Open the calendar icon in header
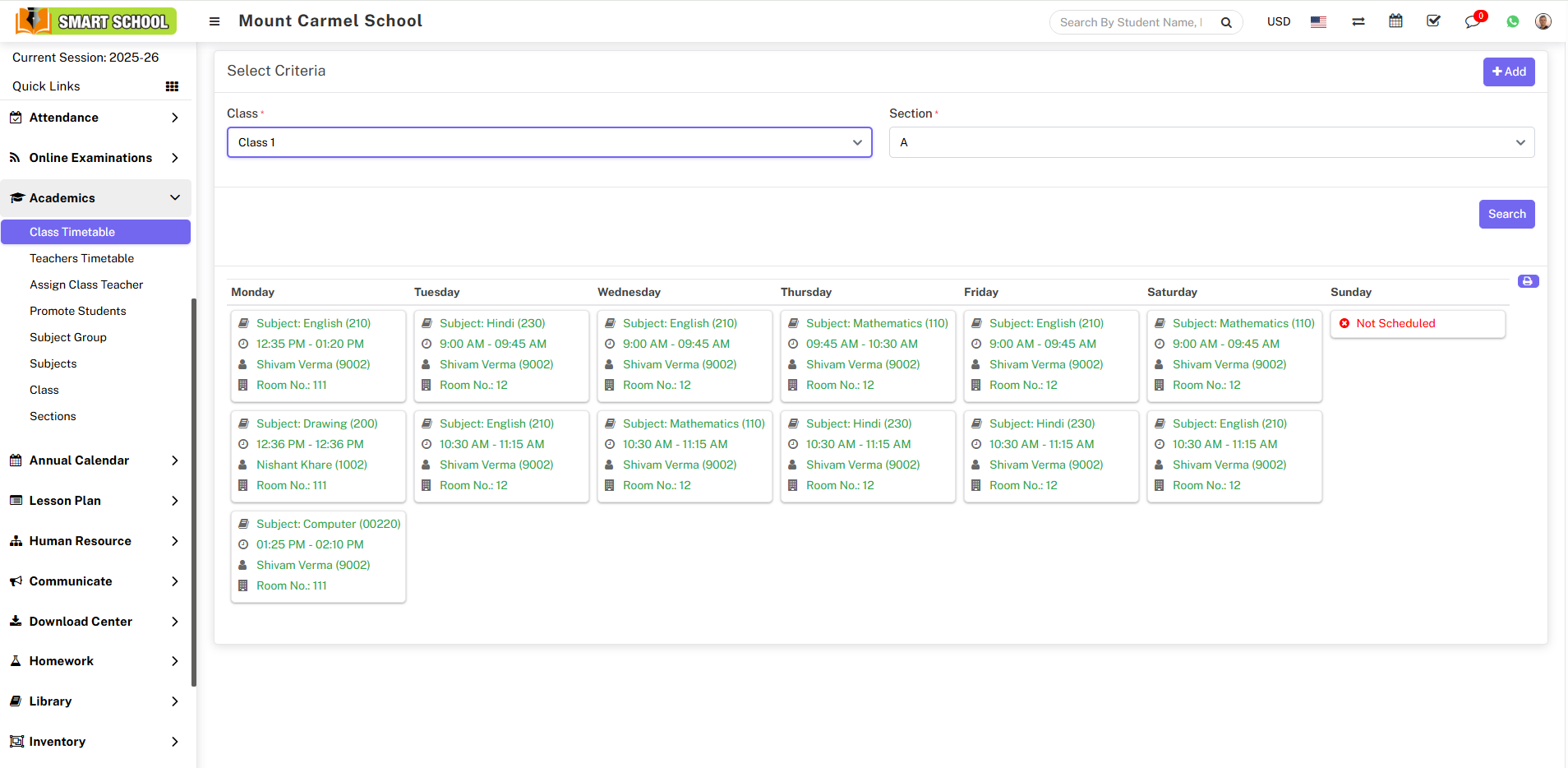The image size is (1568, 768). (1395, 21)
